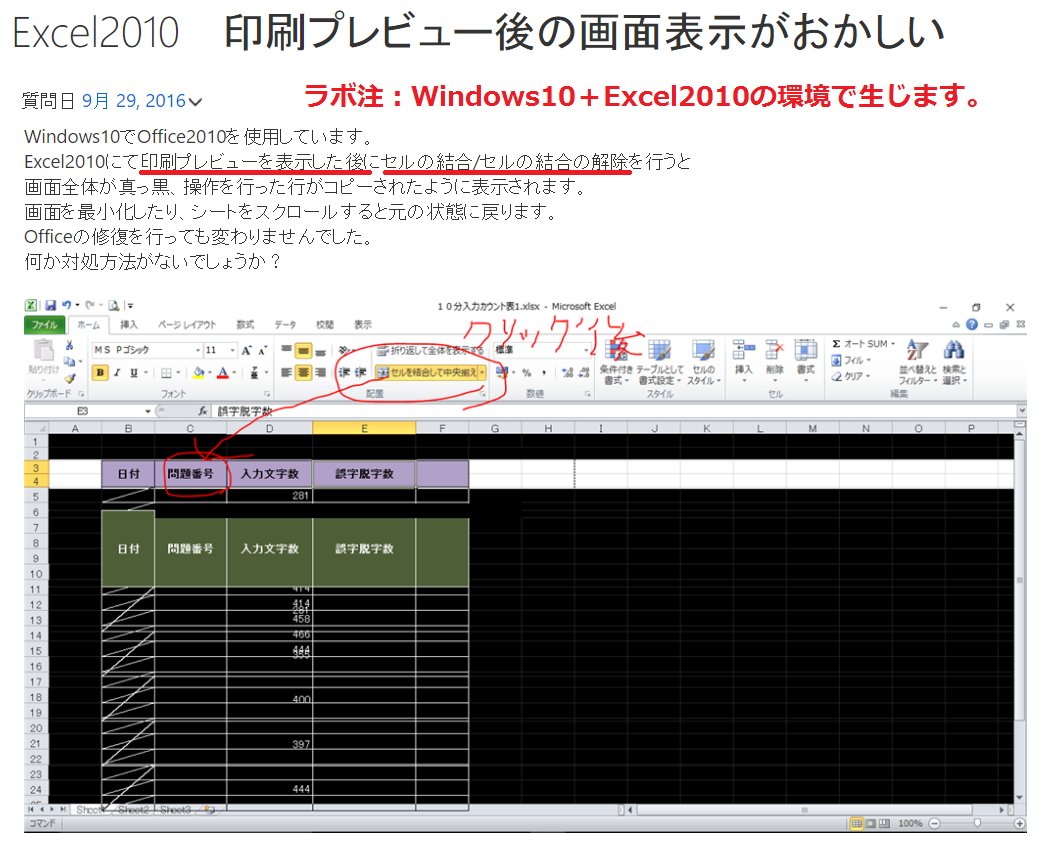Switch to the 数式 (Formulas) ribbon tab
Image resolution: width=1054 pixels, height=866 pixels.
tap(245, 325)
